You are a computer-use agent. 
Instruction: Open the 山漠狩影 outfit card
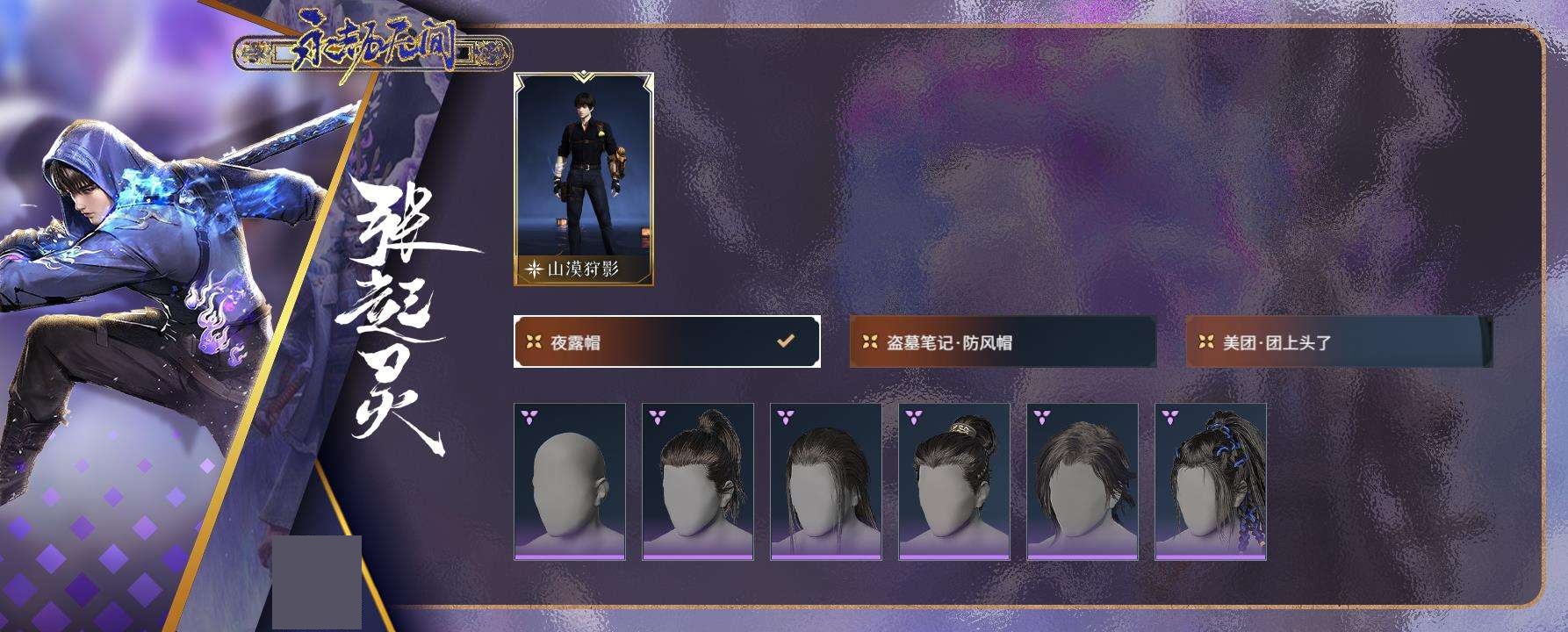tap(584, 180)
